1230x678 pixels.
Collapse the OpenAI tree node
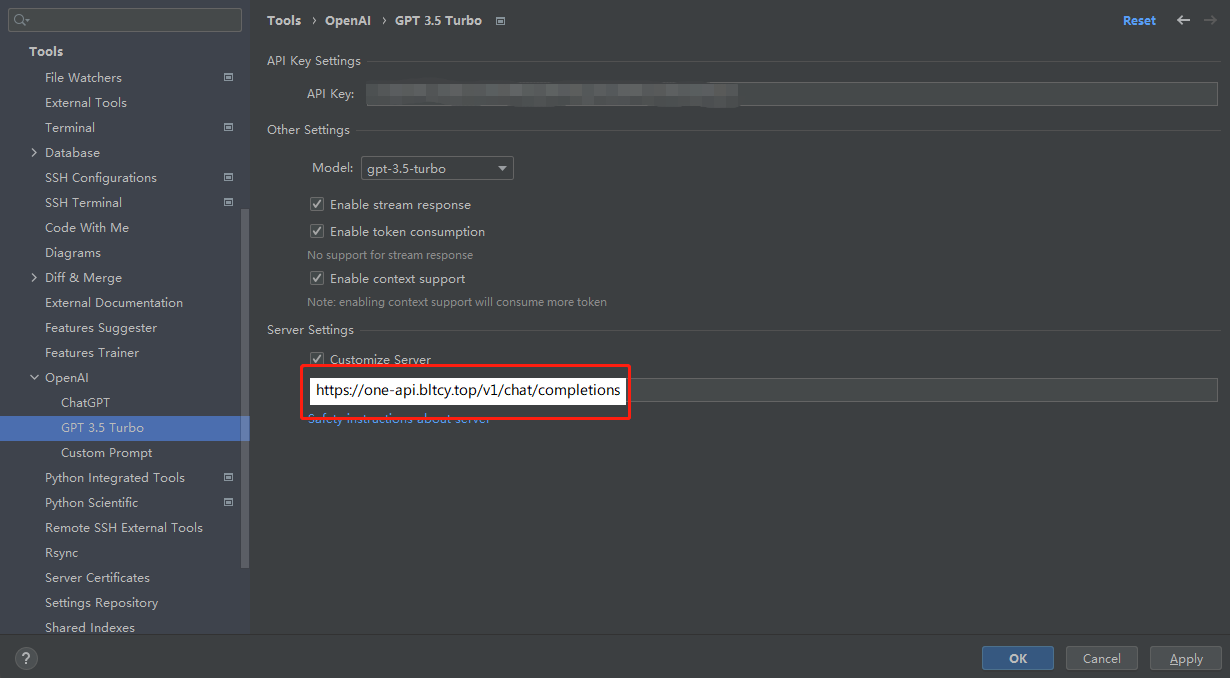(x=34, y=377)
